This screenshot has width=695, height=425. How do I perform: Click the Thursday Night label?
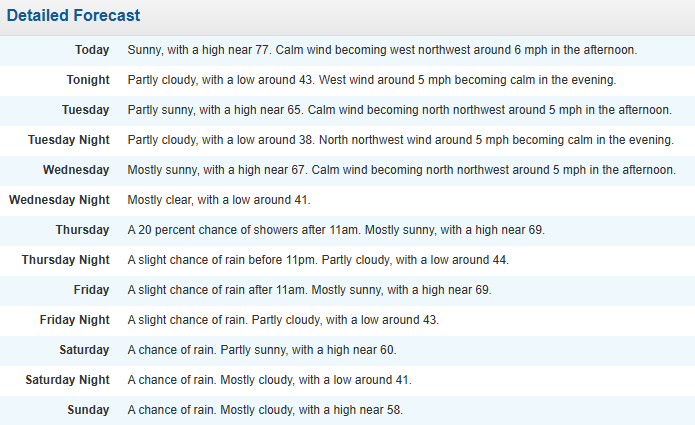point(66,260)
